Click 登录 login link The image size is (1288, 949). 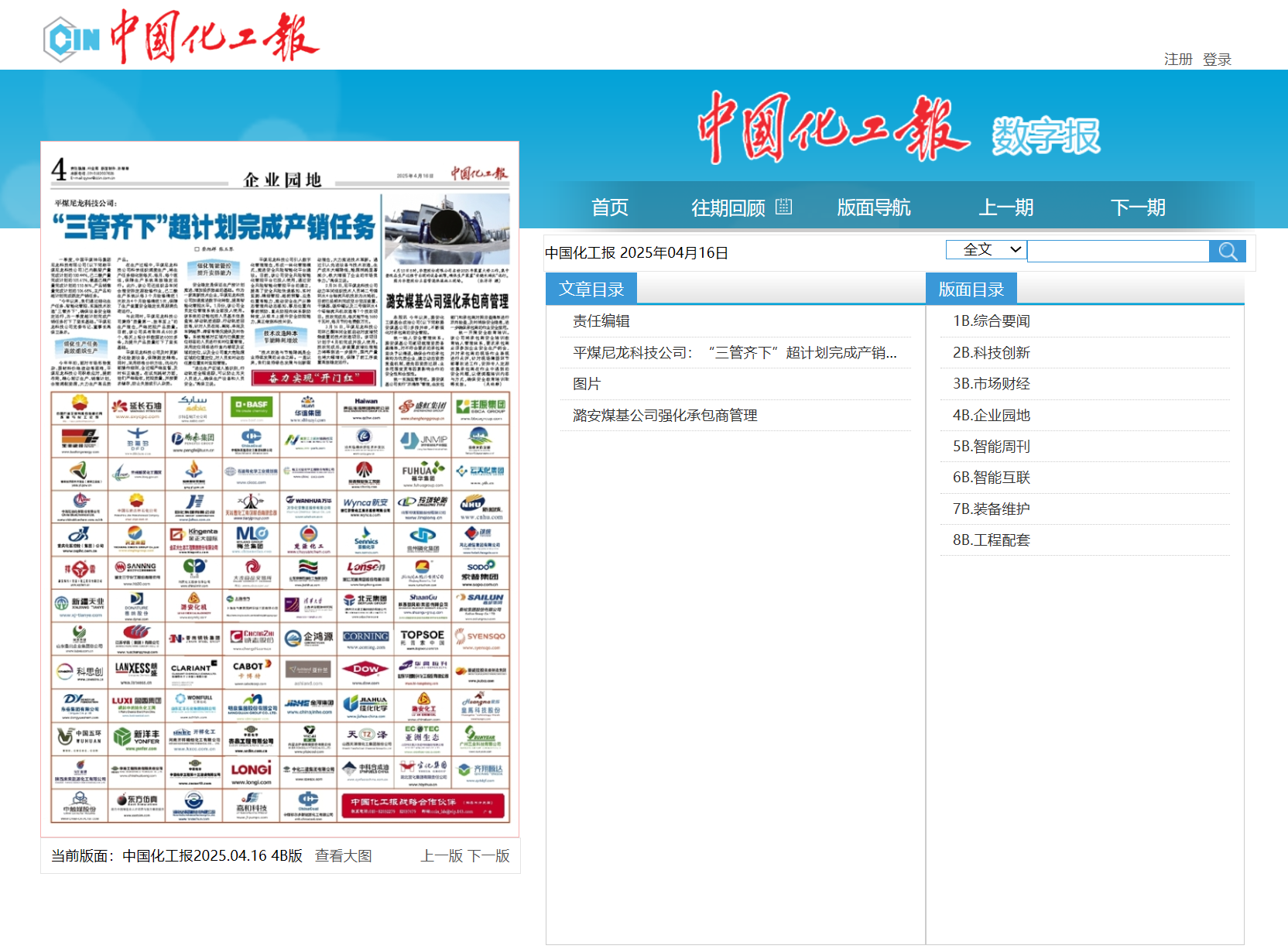[x=1217, y=60]
